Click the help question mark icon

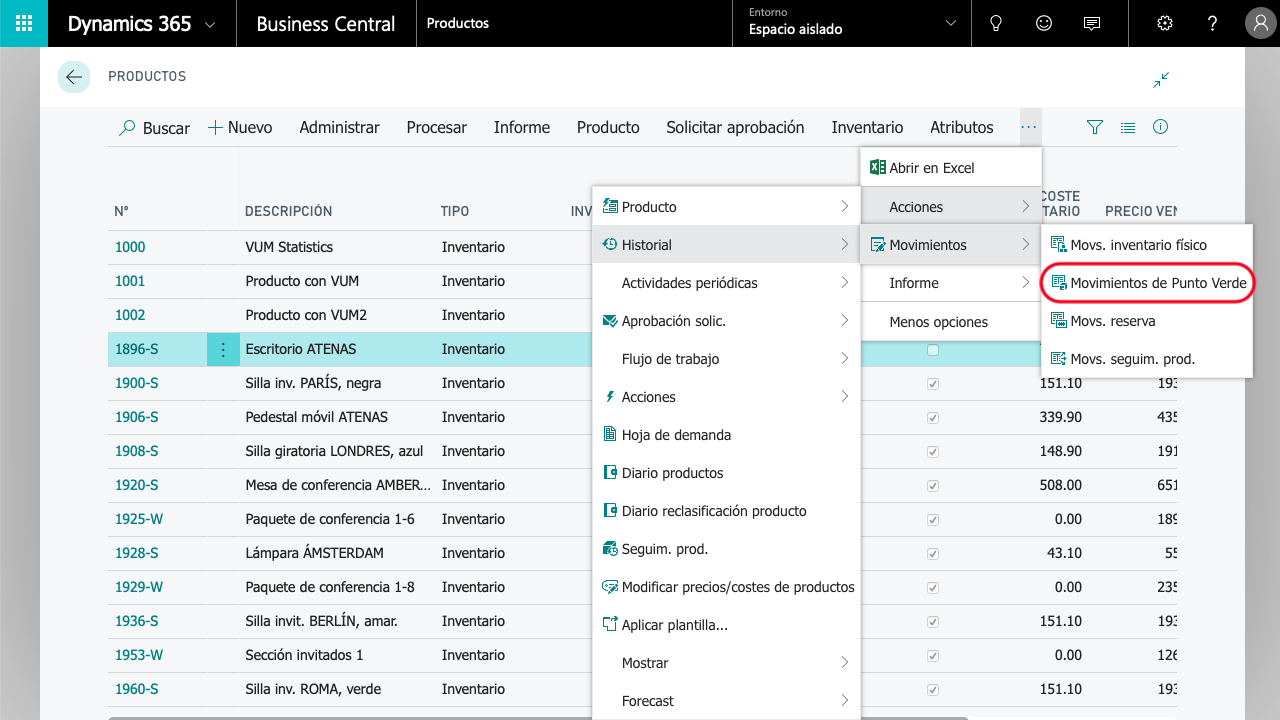1212,23
